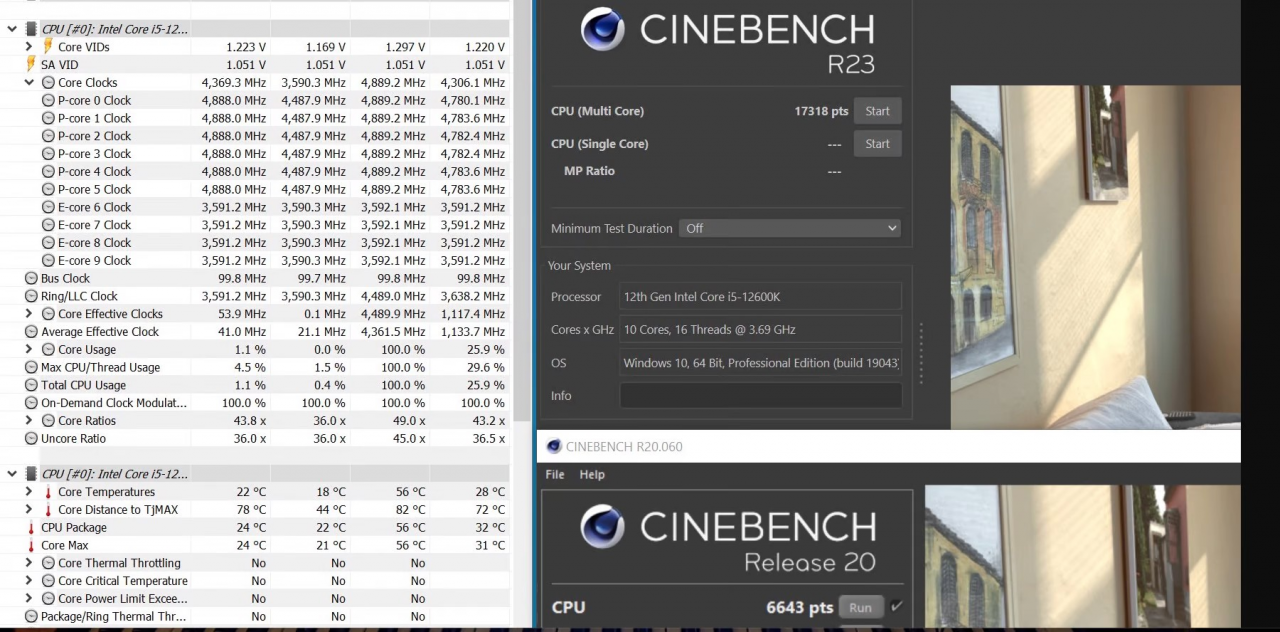The height and width of the screenshot is (632, 1280).
Task: Click the thermometer icon beside Core Max
Action: click(x=31, y=546)
